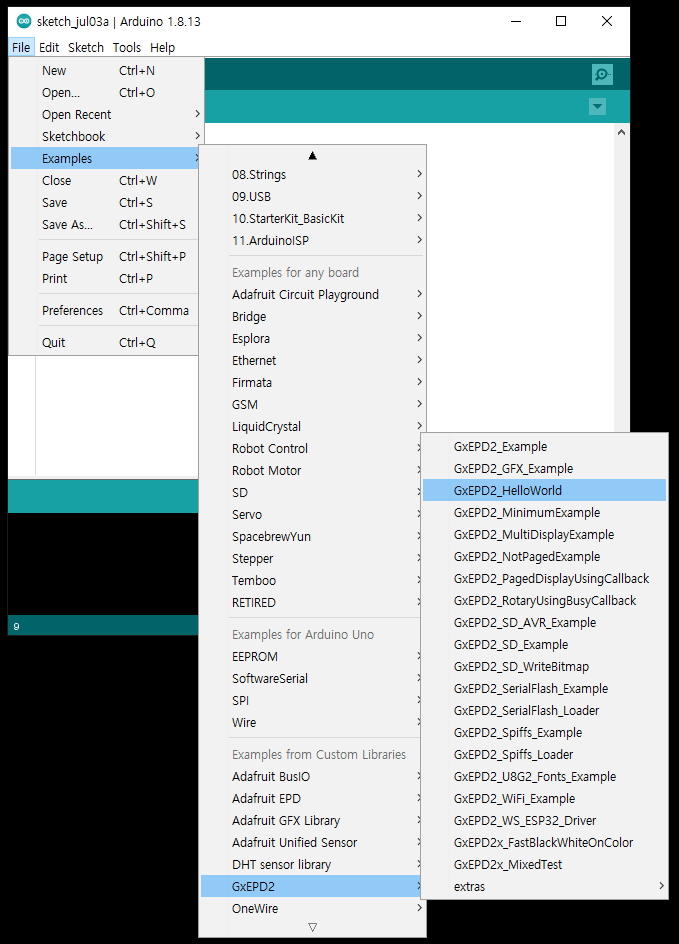
Task: Open the GxEPD2_GFX_Example sketch
Action: 545,468
